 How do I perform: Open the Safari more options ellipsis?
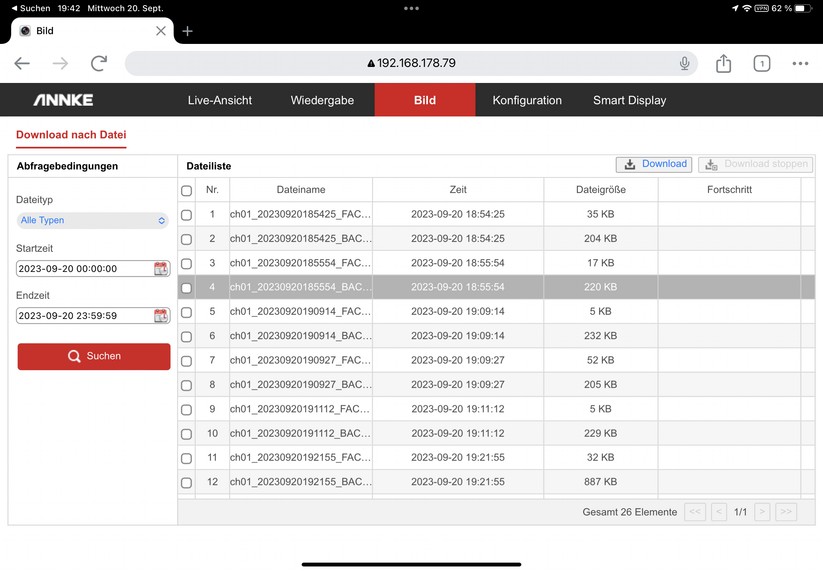point(800,63)
